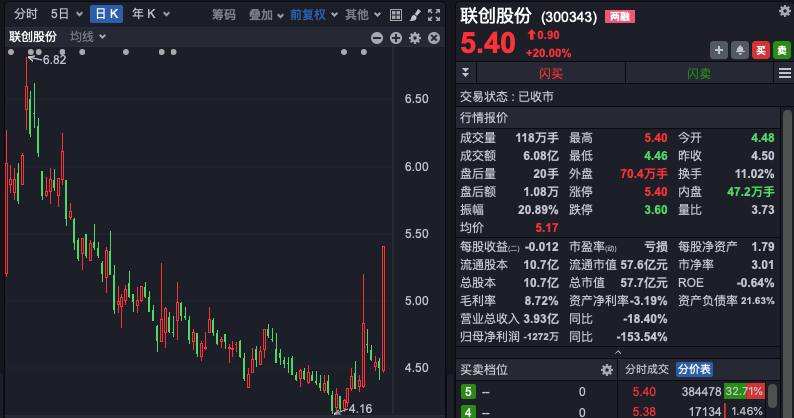The width and height of the screenshot is (794, 418).
Task: Collapse the quote panel with double-arrow
Action: (x=465, y=74)
